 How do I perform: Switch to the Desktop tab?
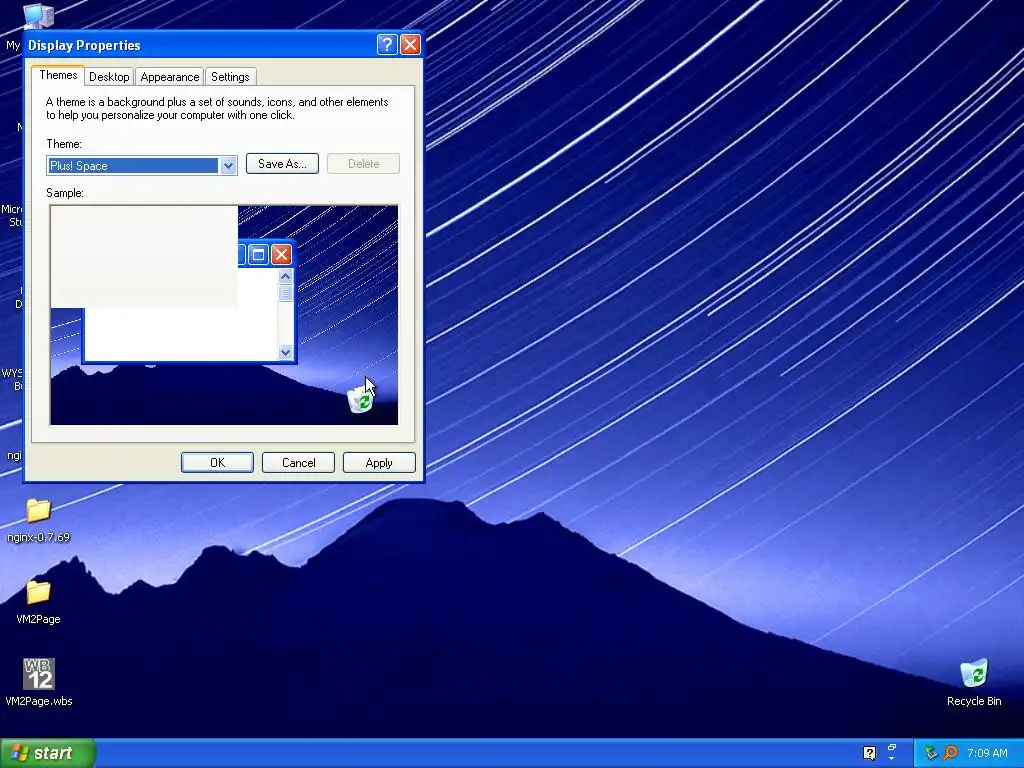[x=109, y=77]
